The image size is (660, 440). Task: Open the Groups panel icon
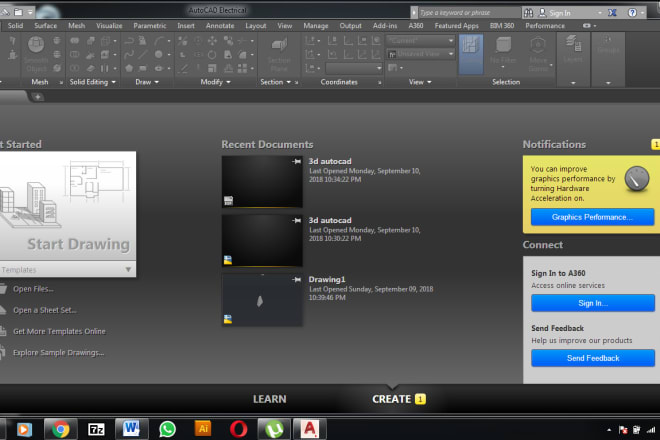tap(608, 40)
